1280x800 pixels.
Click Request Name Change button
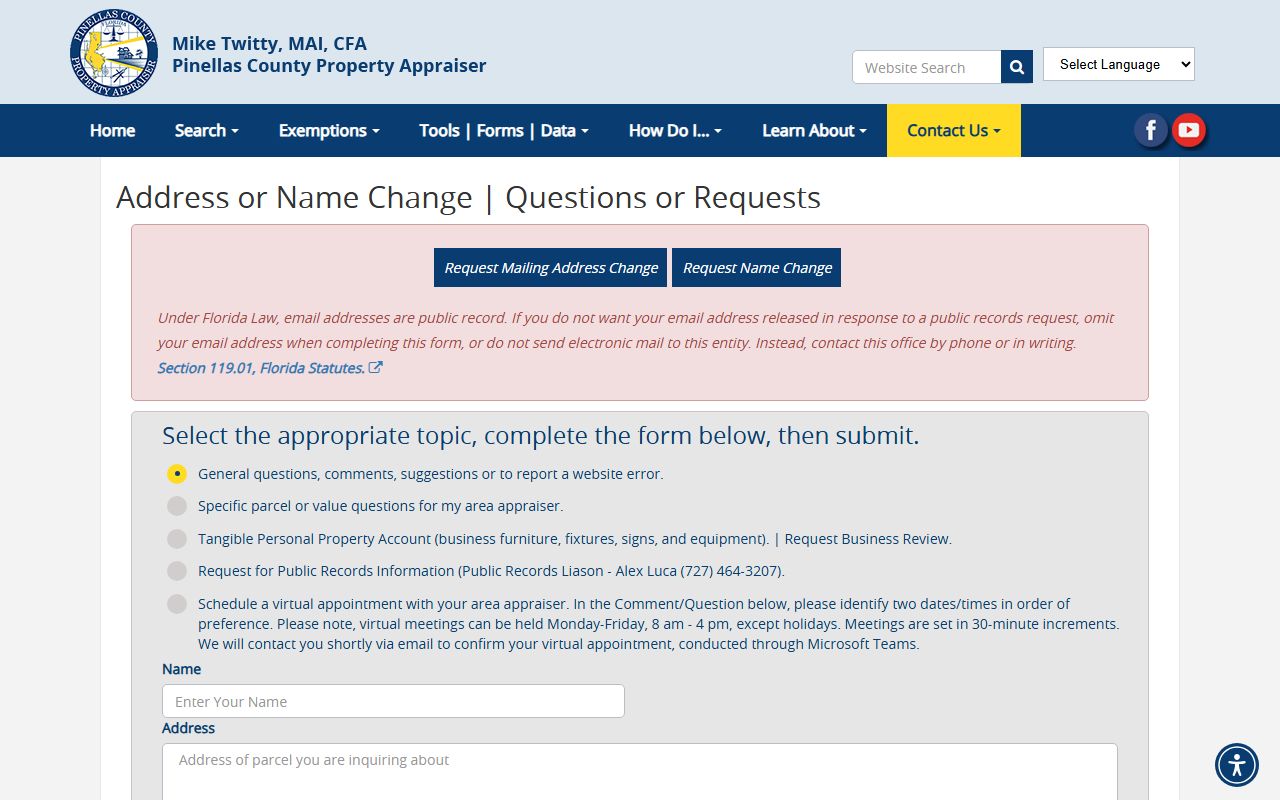757,267
